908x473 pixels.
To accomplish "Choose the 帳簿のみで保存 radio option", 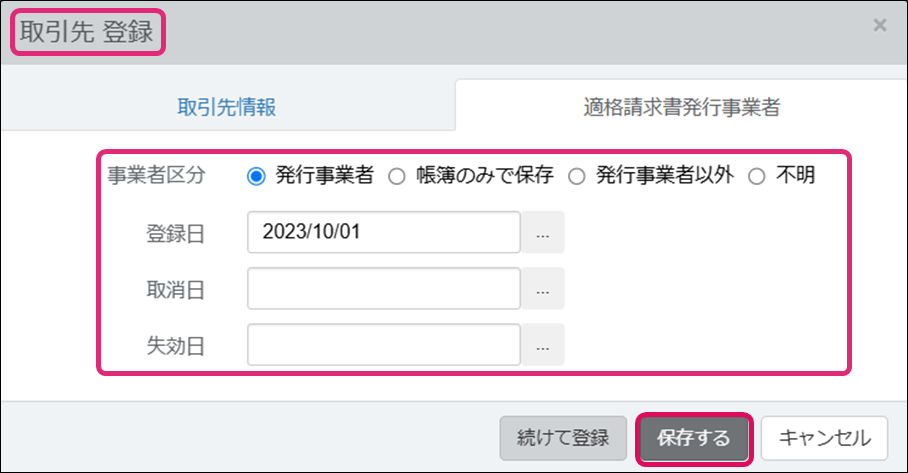I will click(x=397, y=176).
